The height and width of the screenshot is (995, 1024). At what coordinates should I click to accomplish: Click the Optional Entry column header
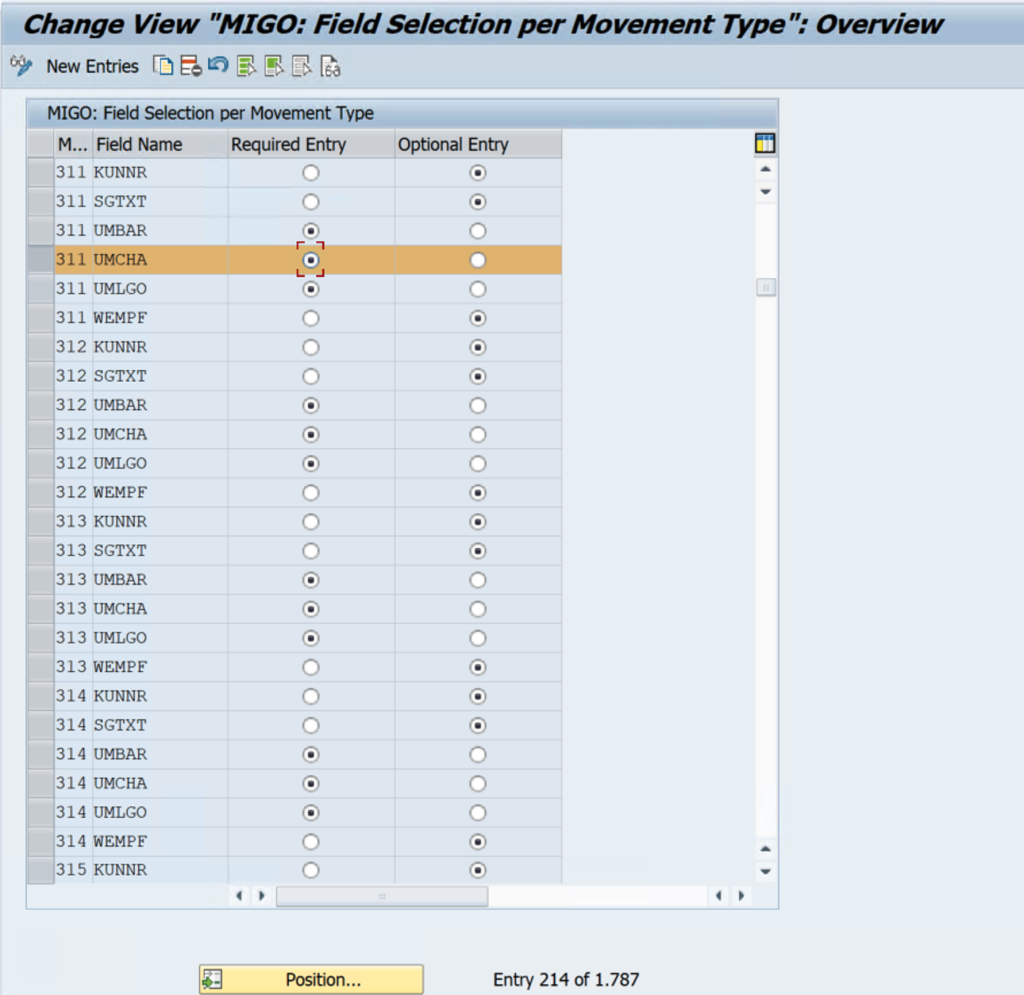(x=478, y=144)
